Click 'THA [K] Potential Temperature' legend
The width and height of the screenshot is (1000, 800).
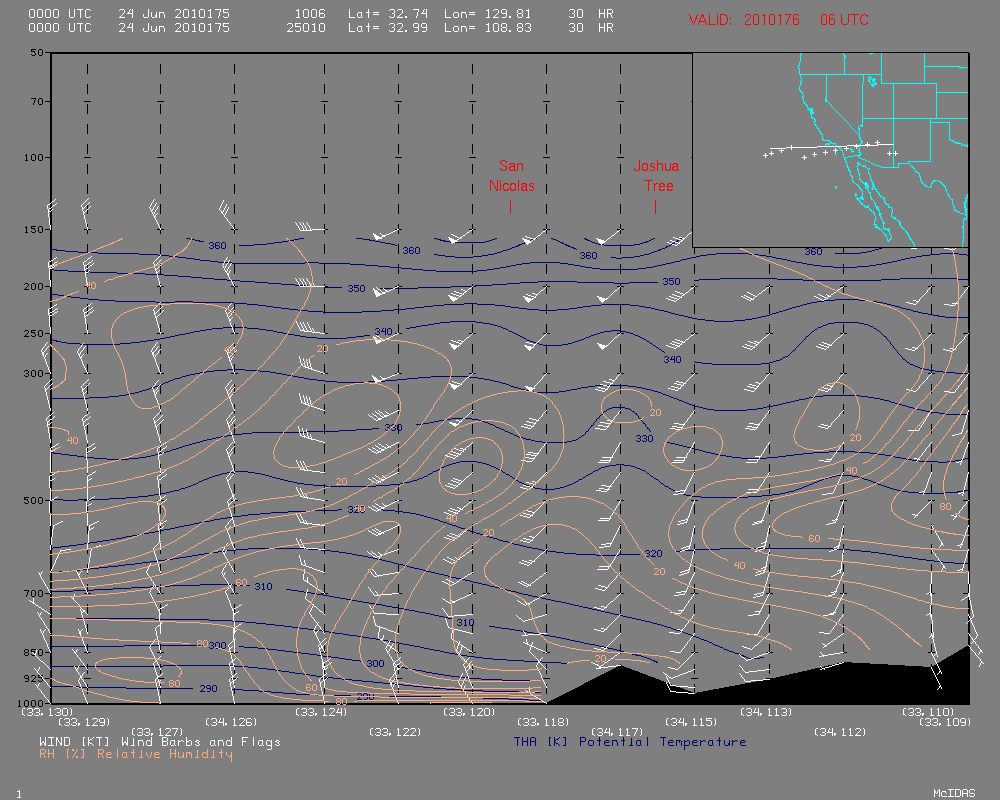tap(630, 742)
